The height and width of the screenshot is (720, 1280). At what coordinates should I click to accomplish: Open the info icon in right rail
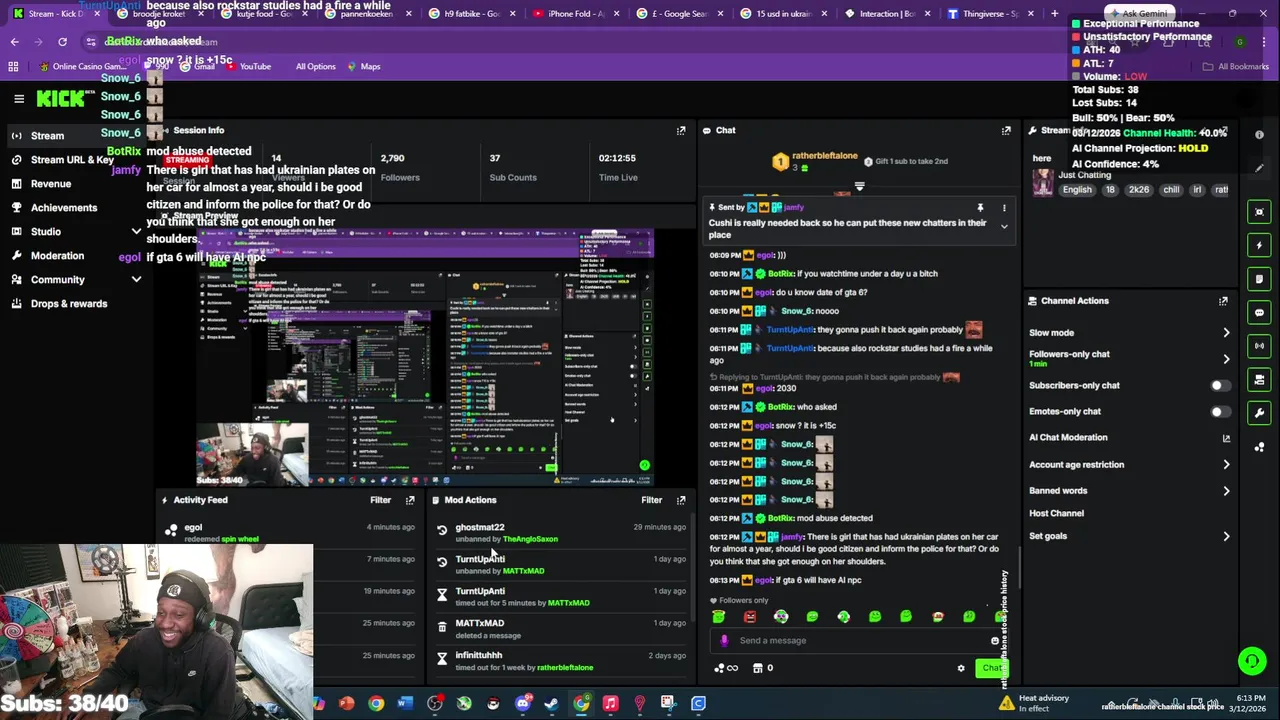1259,135
